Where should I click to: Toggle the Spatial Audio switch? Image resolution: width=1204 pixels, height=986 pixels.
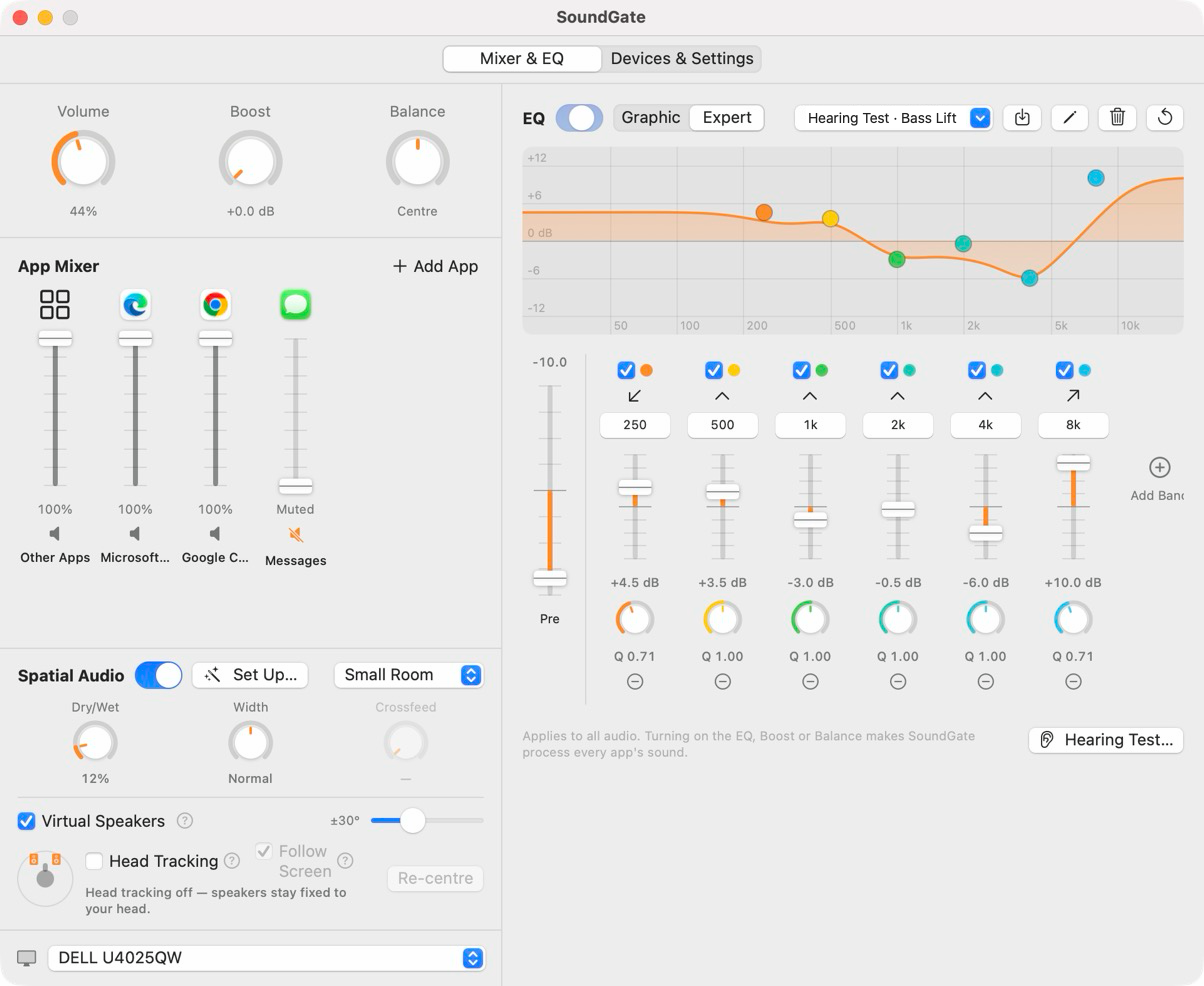pyautogui.click(x=159, y=675)
